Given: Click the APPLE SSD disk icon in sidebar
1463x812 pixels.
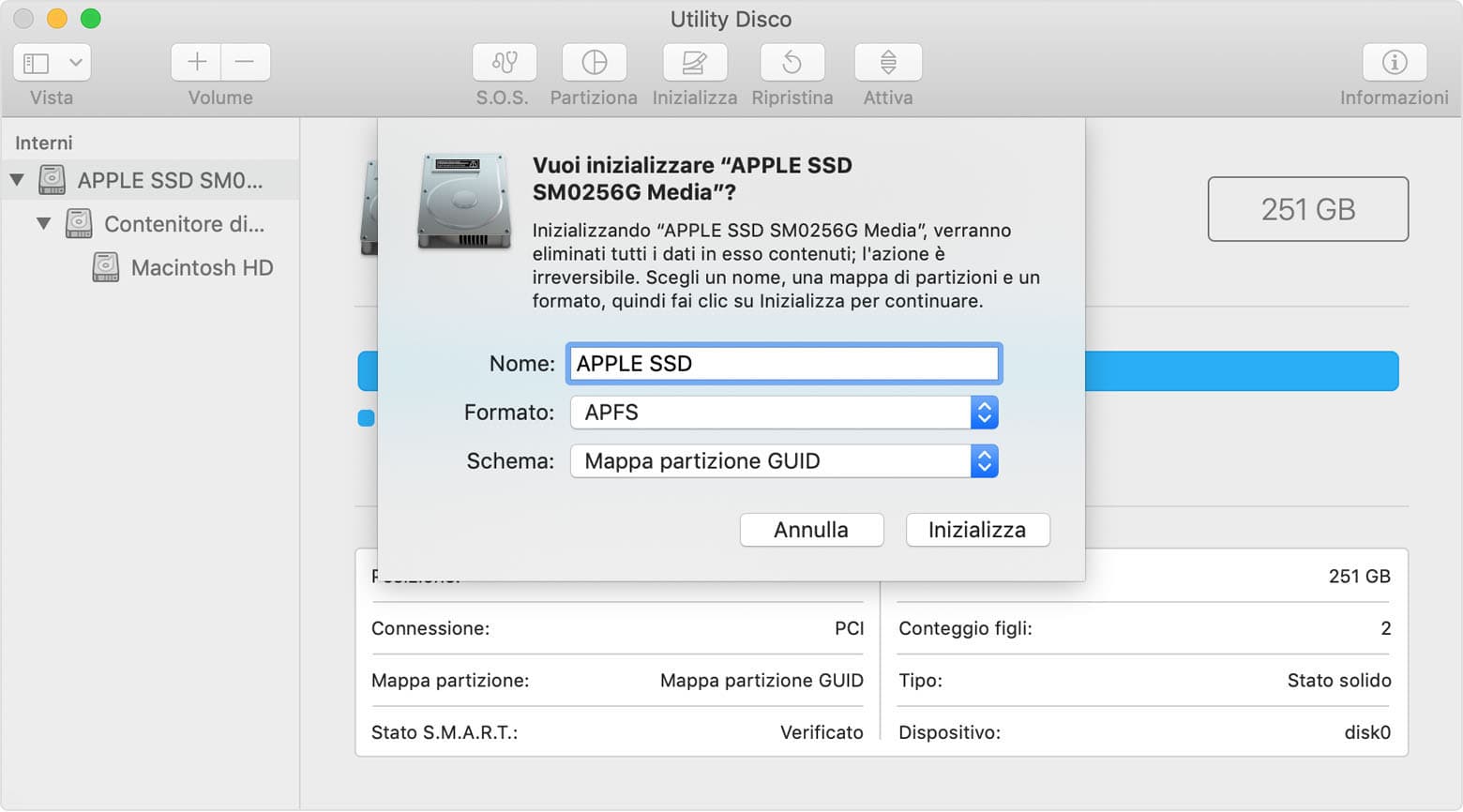Looking at the screenshot, I should (x=52, y=179).
